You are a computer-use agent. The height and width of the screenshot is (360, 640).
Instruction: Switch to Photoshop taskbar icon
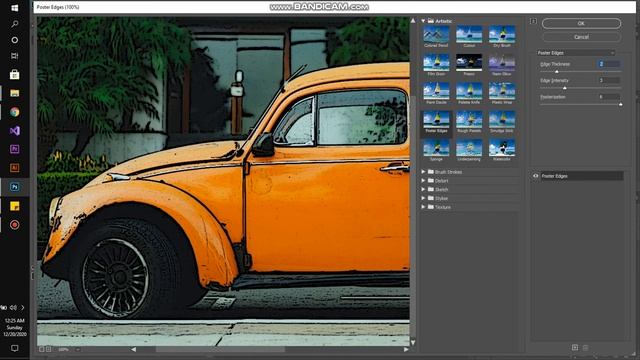[15, 187]
